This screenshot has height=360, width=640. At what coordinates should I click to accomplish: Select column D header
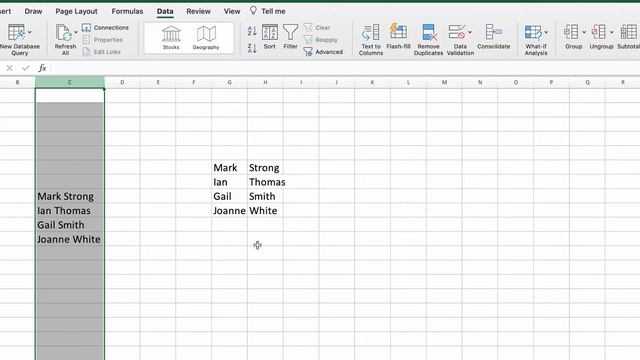[x=122, y=82]
